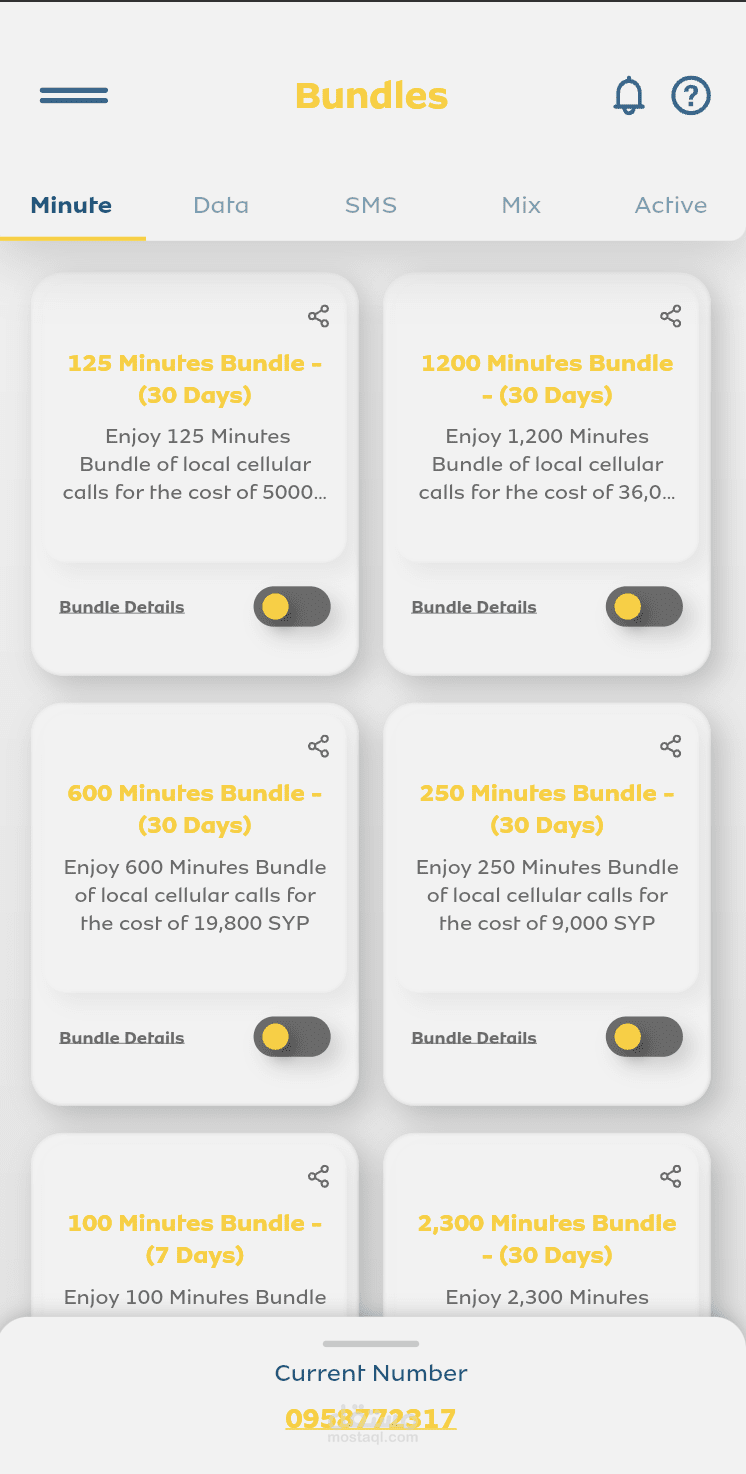Enable the 1200 Minutes Bundle switch
The image size is (746, 1474).
[644, 607]
